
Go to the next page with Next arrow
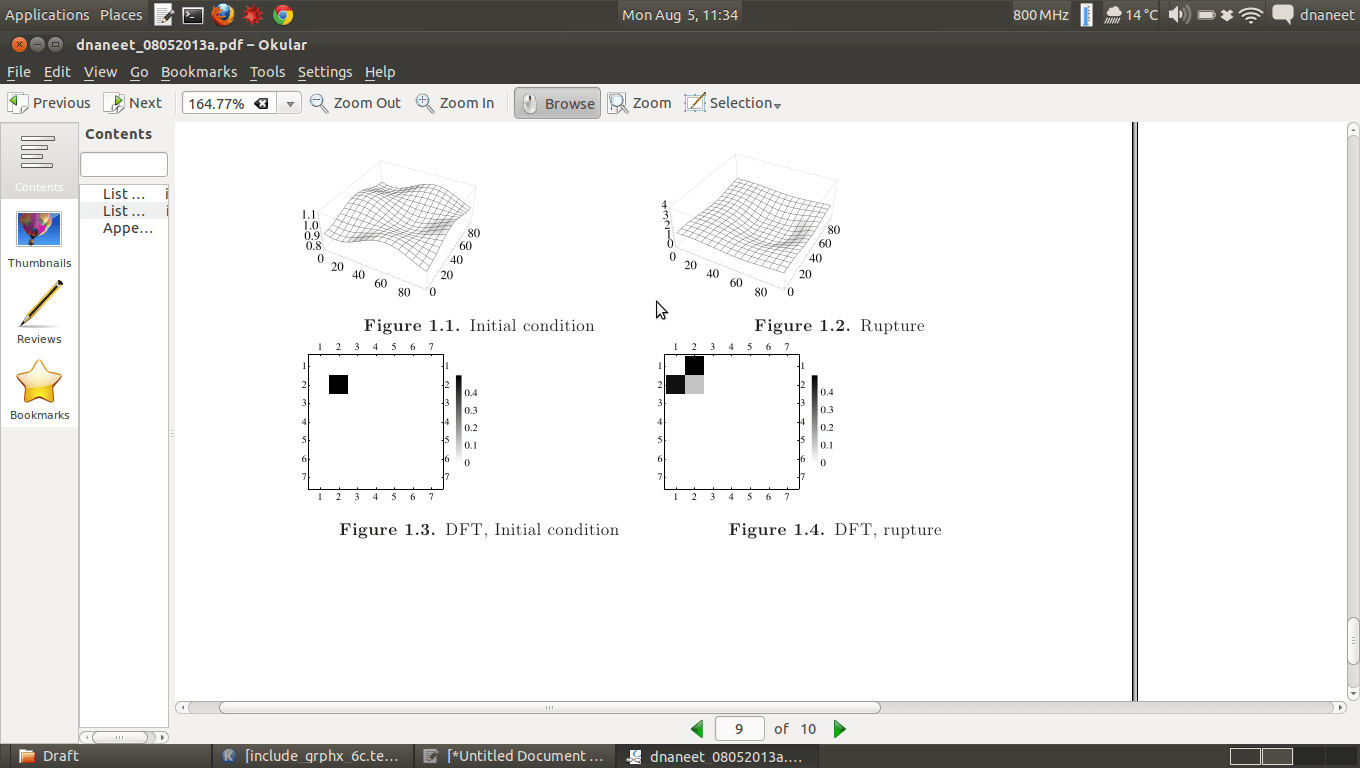coord(133,102)
